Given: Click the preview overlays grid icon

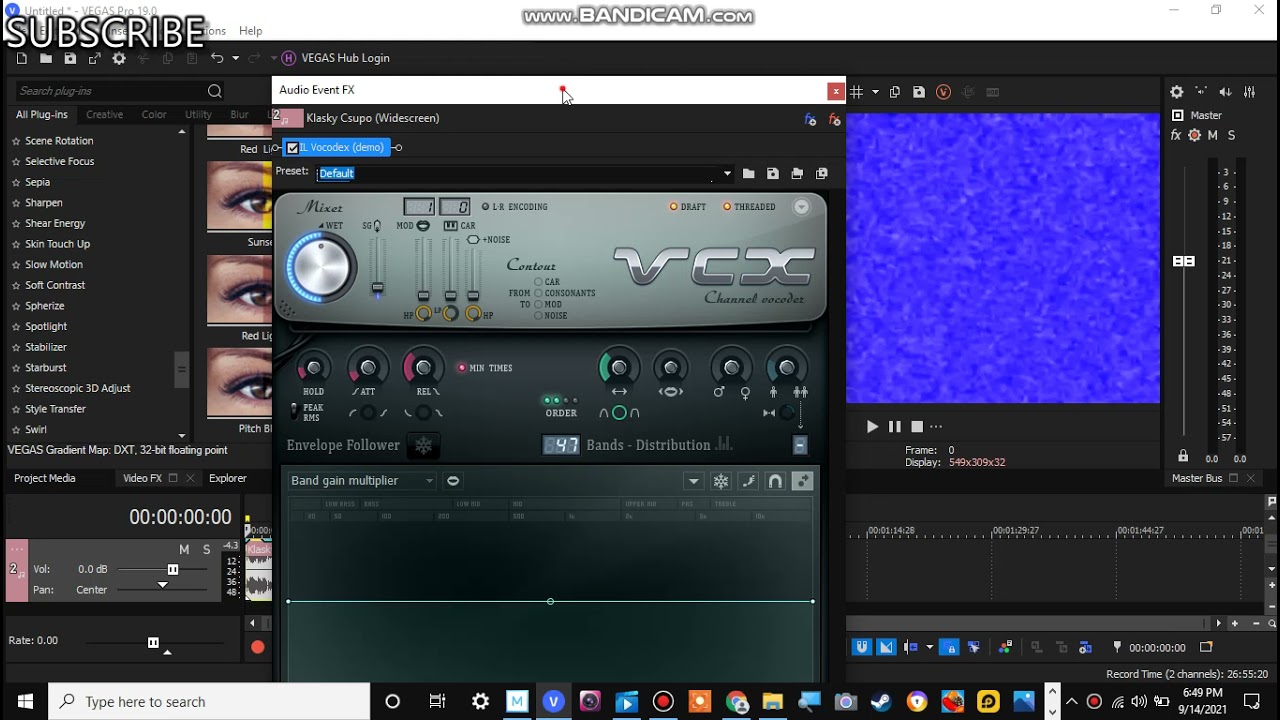Looking at the screenshot, I should click(x=857, y=92).
